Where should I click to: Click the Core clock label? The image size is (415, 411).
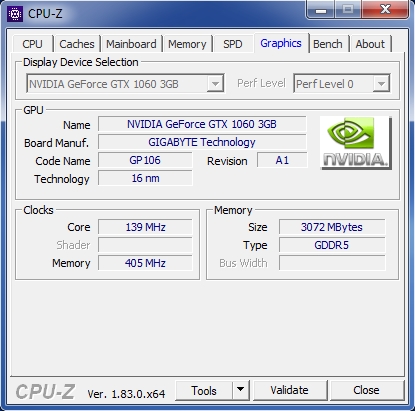(79, 227)
